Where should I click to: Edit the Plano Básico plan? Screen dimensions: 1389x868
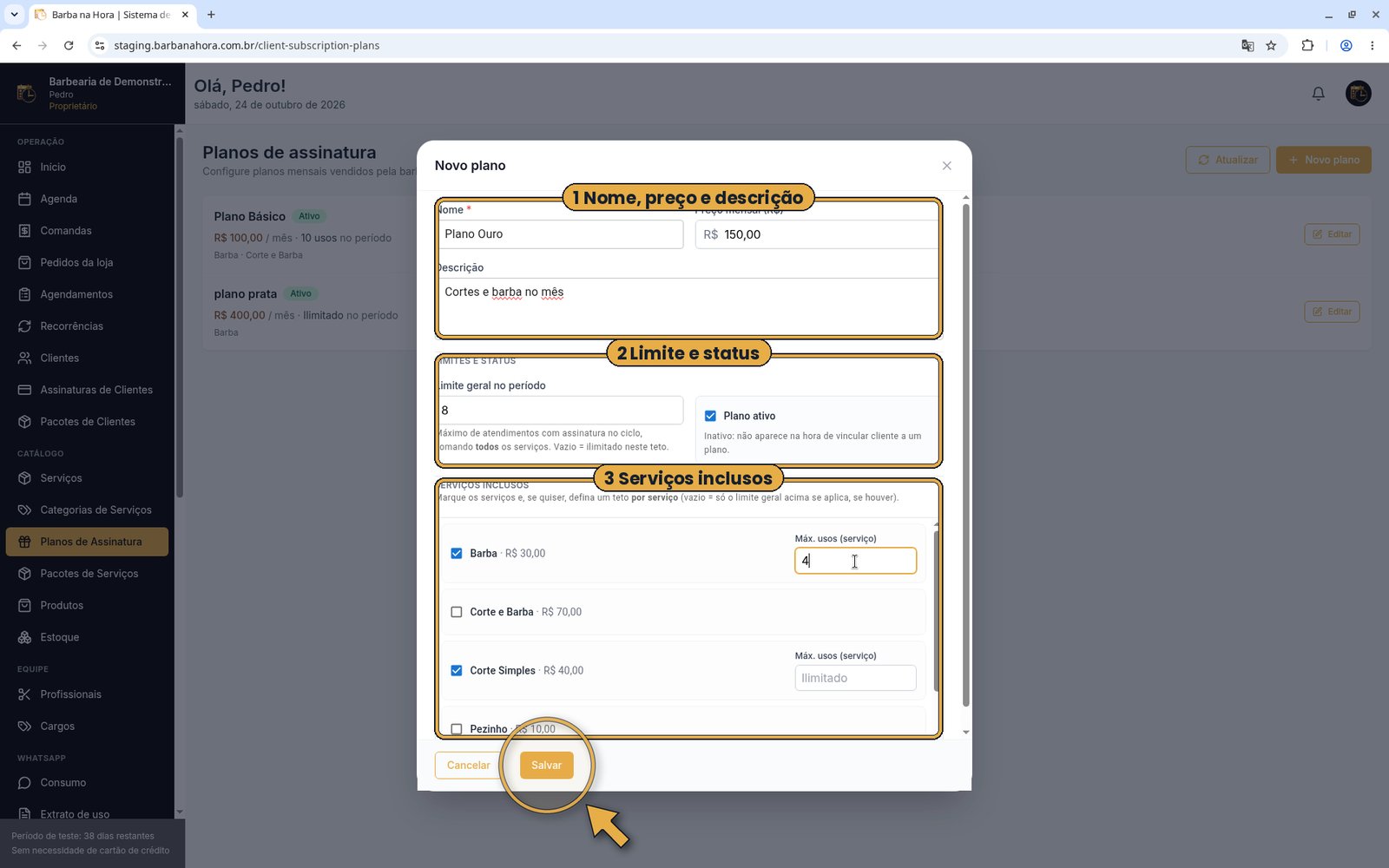[1332, 234]
